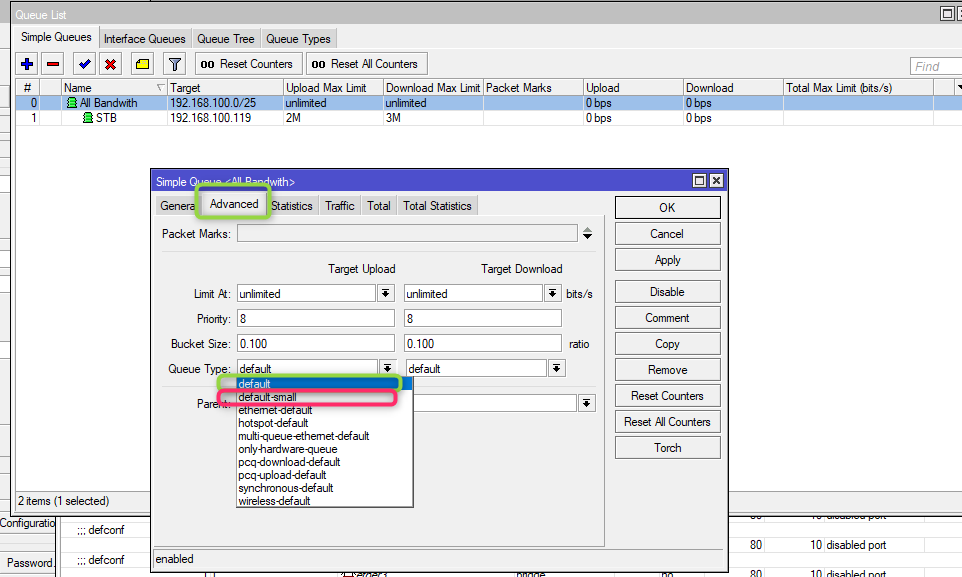Switch to Simple Queues tab

(x=56, y=37)
